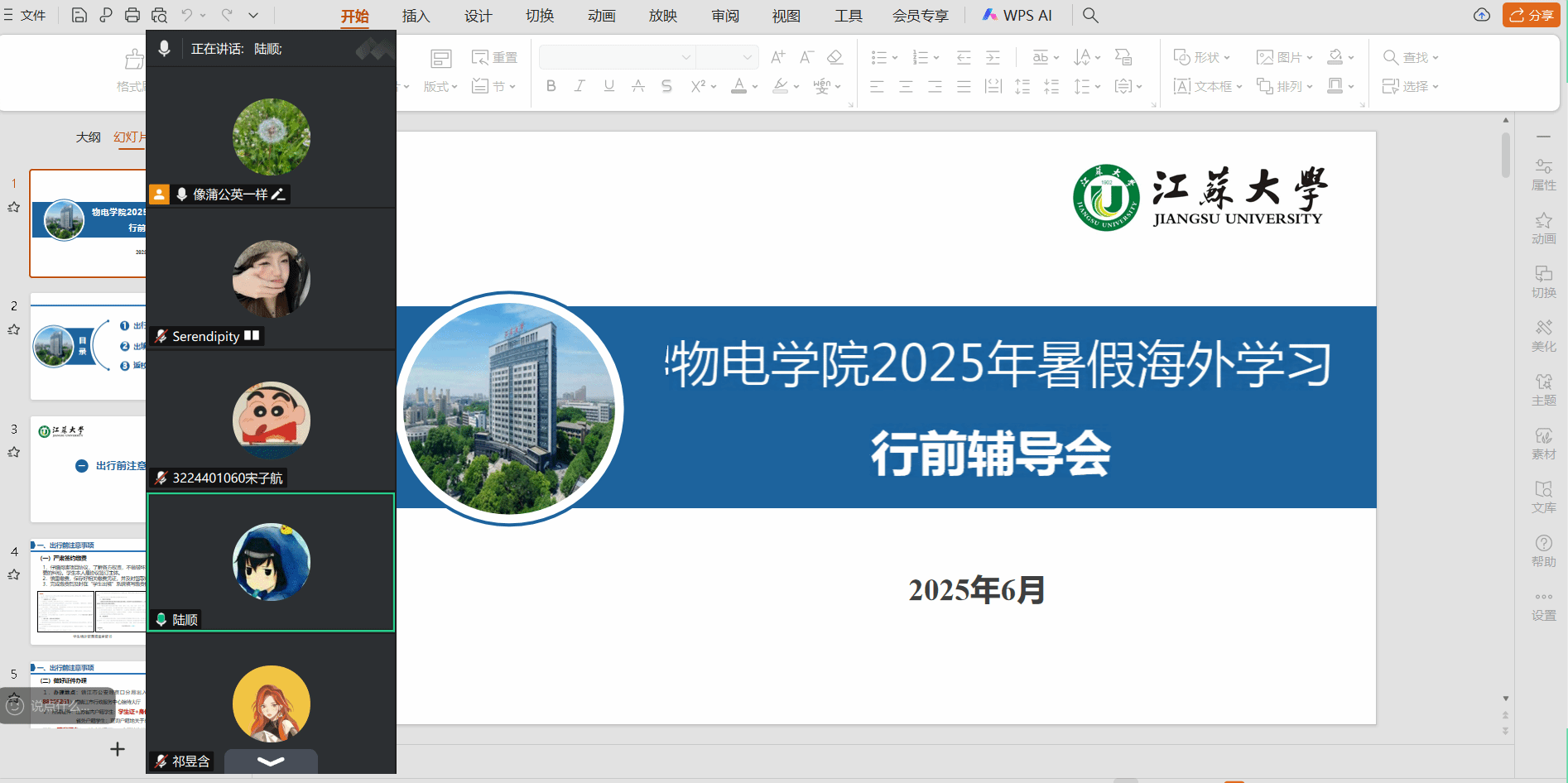Click the save document icon
Viewport: 1568px width, 783px height.
click(x=79, y=15)
